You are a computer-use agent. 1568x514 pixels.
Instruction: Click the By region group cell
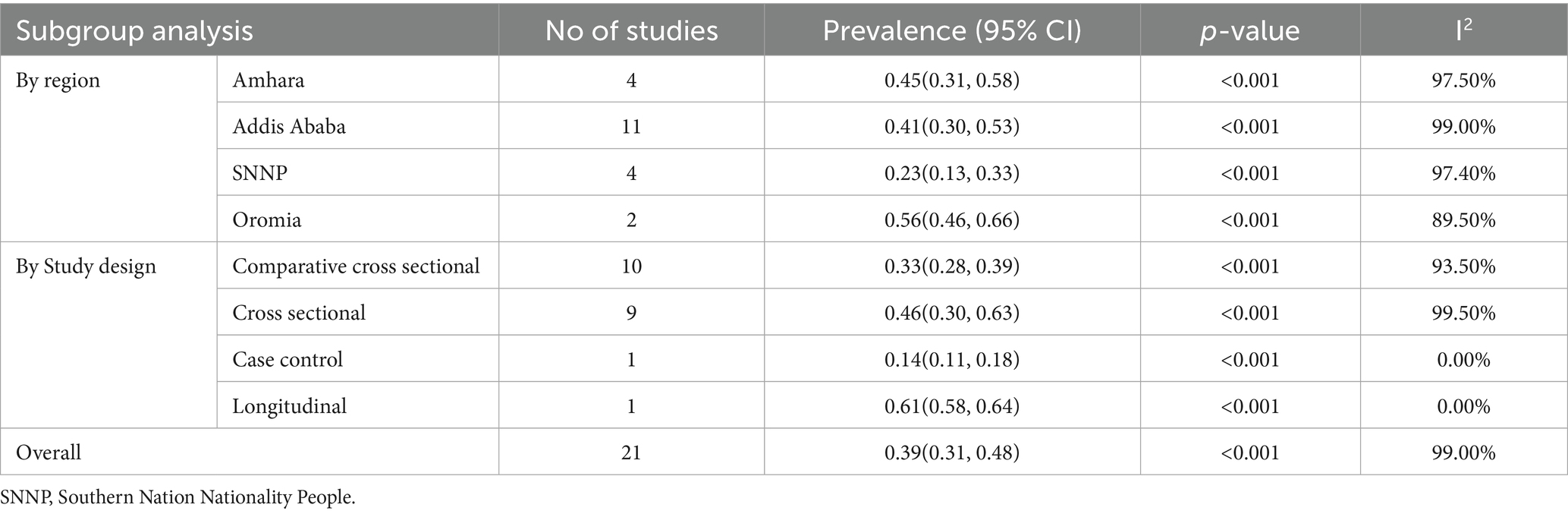point(58,80)
